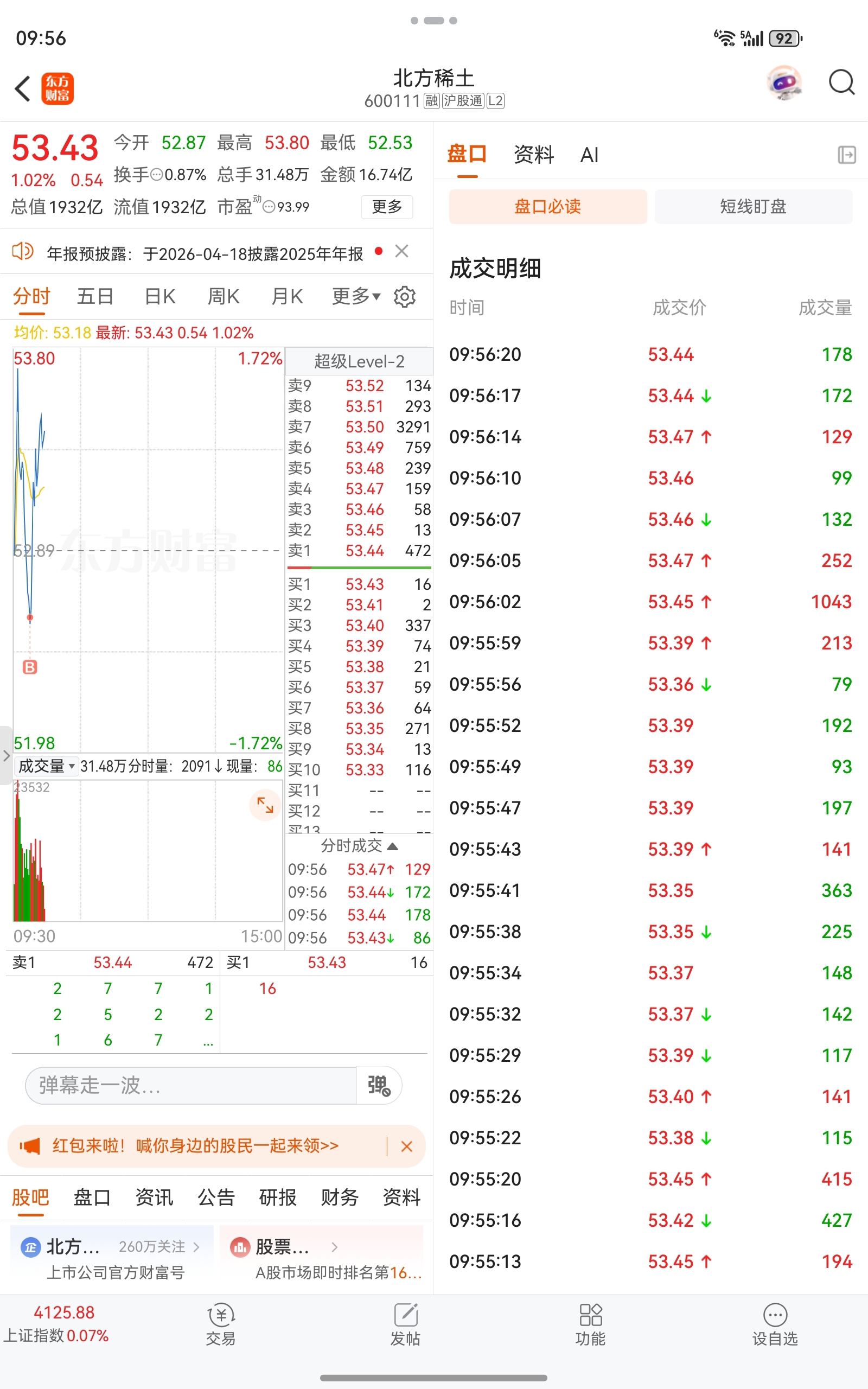Send a 弹幕 with the 弹 icon
Screen dimensions: 868x1389
click(x=379, y=1085)
